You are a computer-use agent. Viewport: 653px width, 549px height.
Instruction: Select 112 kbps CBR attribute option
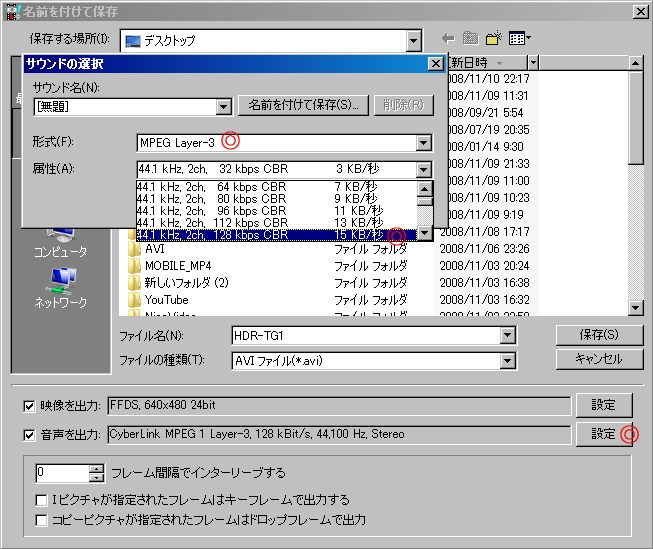277,223
